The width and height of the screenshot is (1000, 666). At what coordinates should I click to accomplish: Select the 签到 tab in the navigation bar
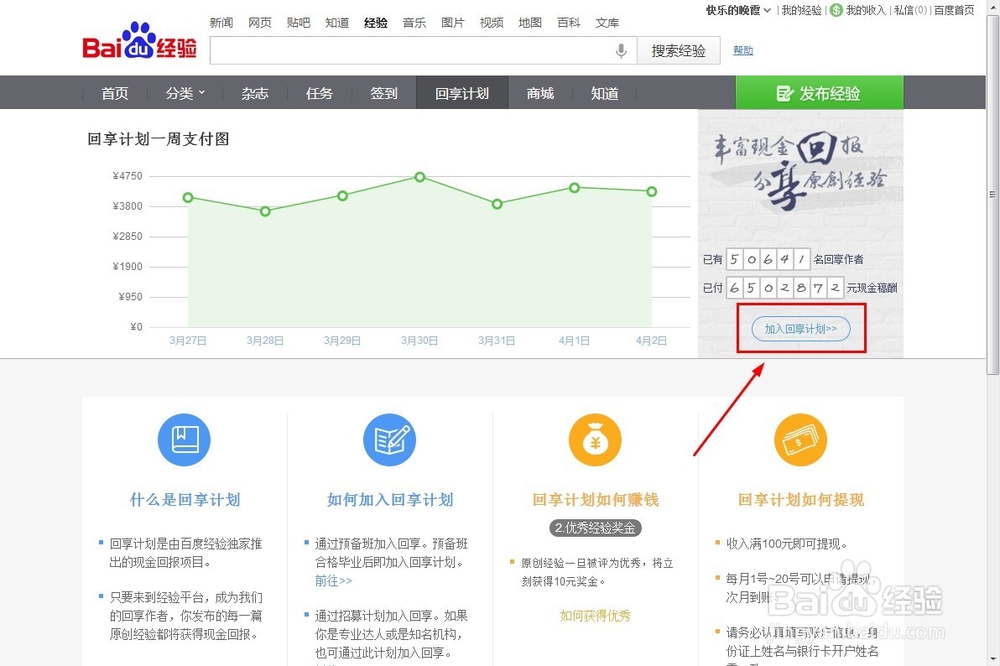click(383, 92)
